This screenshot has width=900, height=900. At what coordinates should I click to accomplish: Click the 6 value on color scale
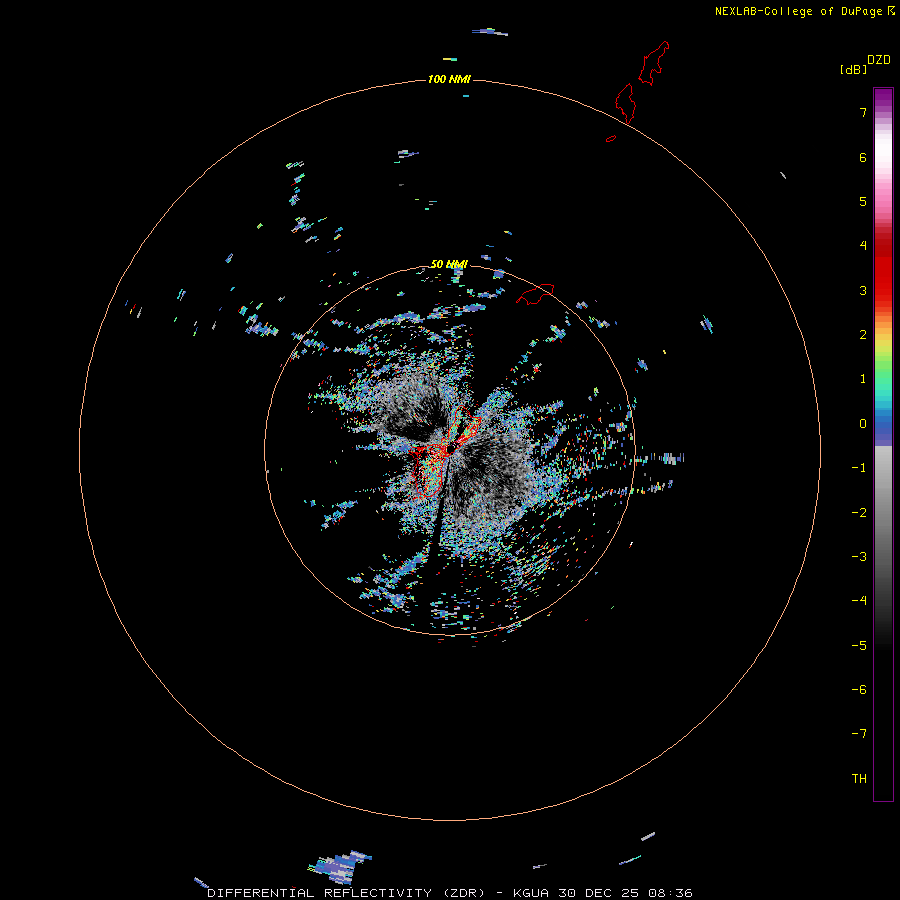[863, 157]
